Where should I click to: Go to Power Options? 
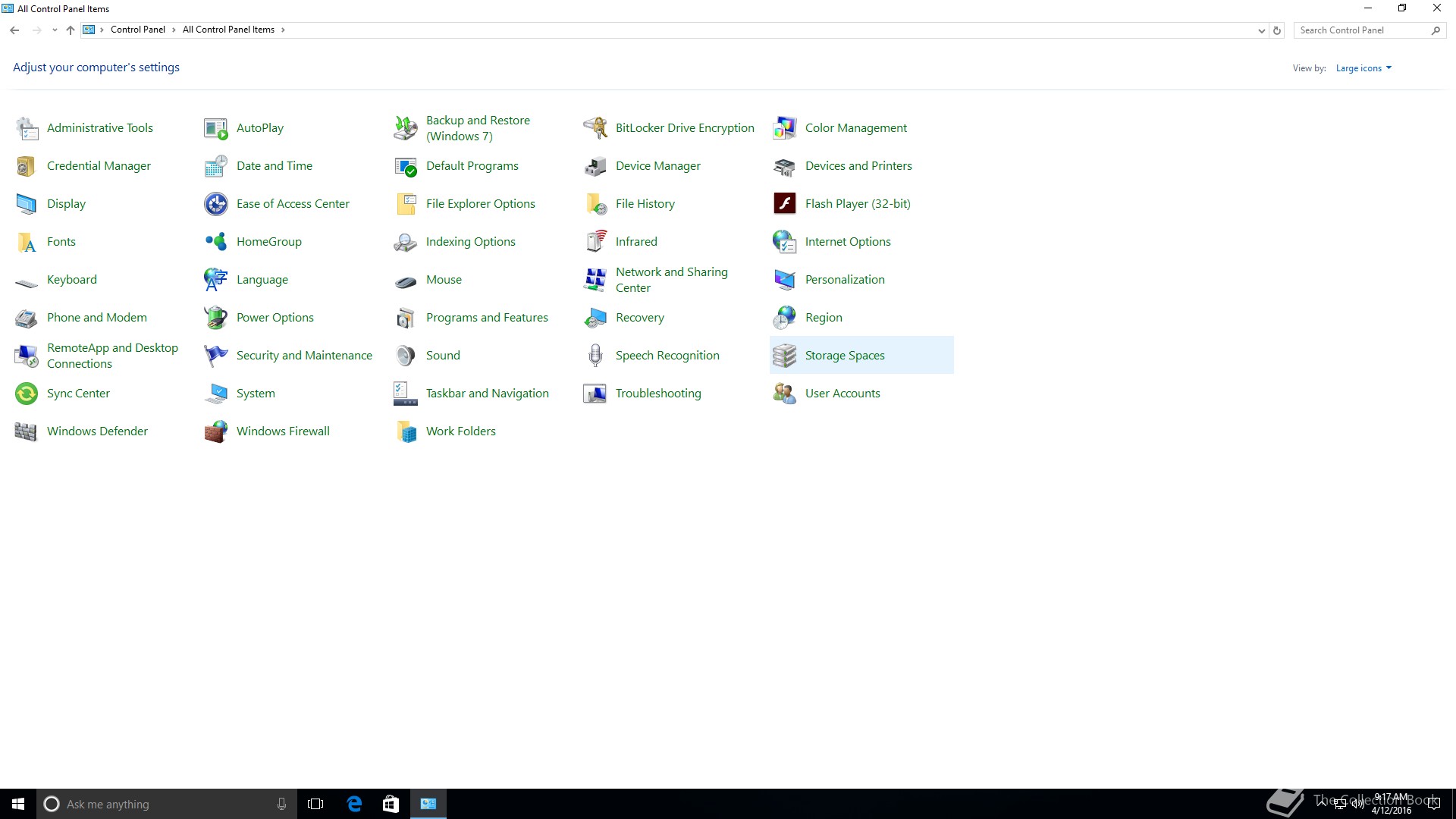point(275,318)
